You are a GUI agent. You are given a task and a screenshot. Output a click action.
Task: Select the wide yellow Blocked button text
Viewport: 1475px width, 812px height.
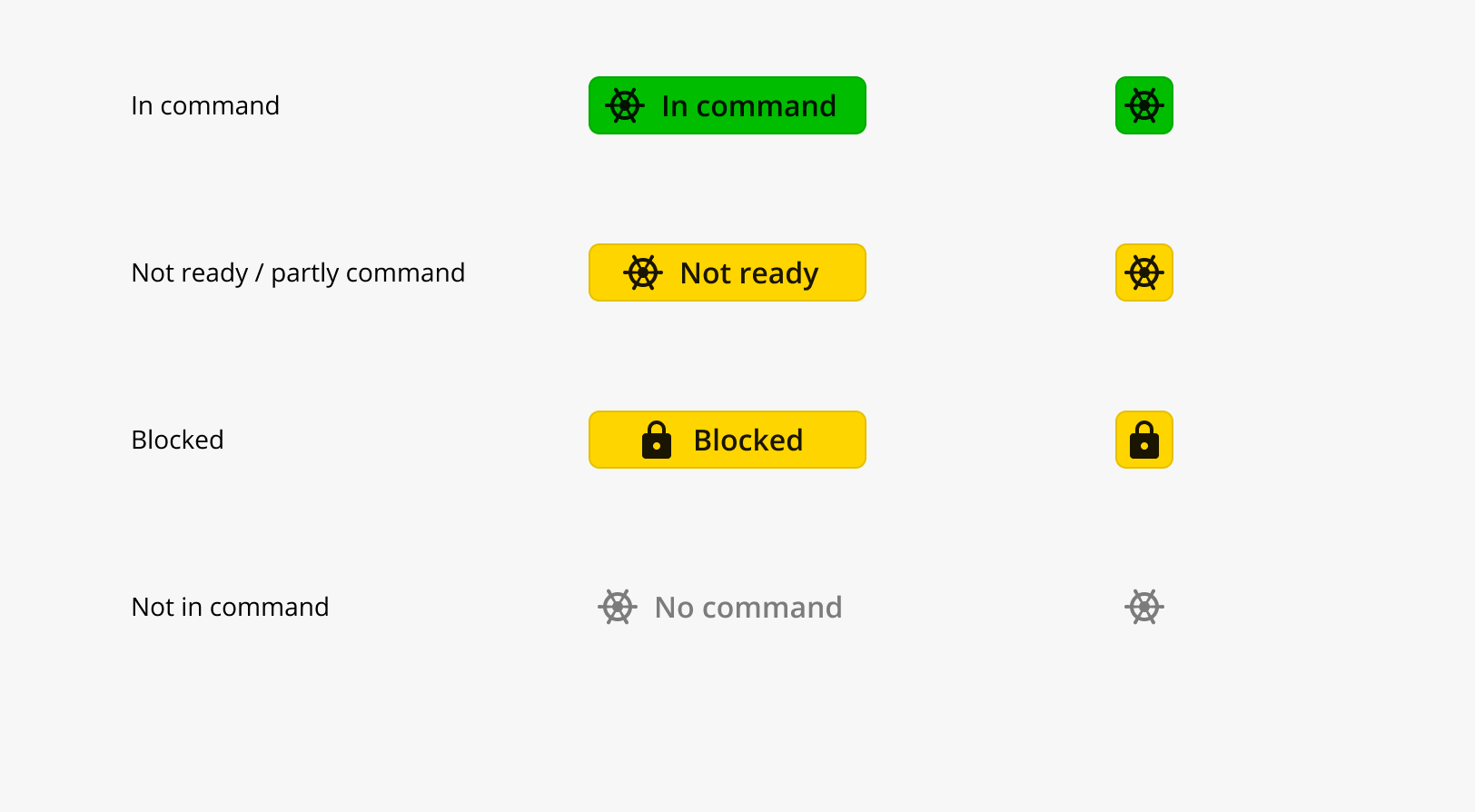[x=748, y=441]
